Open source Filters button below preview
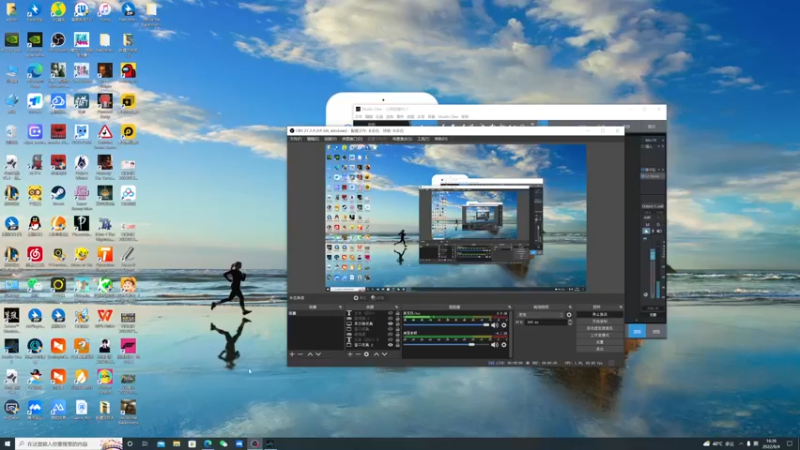This screenshot has width=800, height=450. [378, 298]
